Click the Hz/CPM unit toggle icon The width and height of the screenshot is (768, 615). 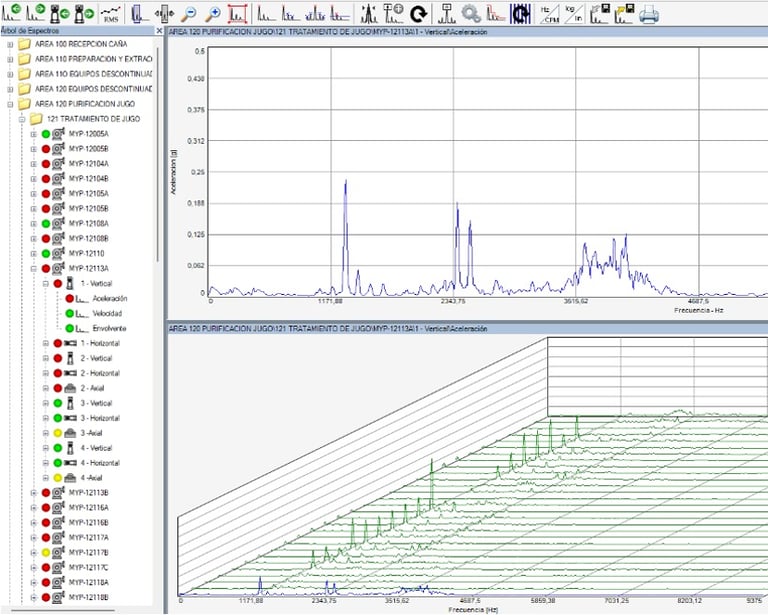549,14
